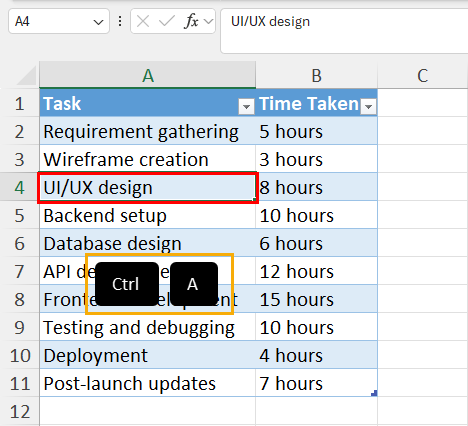The image size is (468, 426).
Task: Select row 6 header
Action: (x=20, y=243)
